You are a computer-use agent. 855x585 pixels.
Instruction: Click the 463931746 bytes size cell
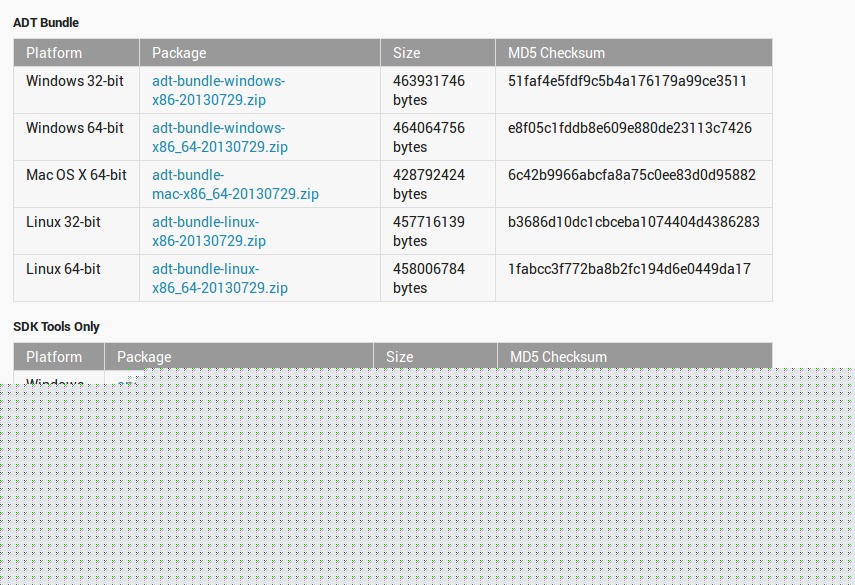pos(427,90)
